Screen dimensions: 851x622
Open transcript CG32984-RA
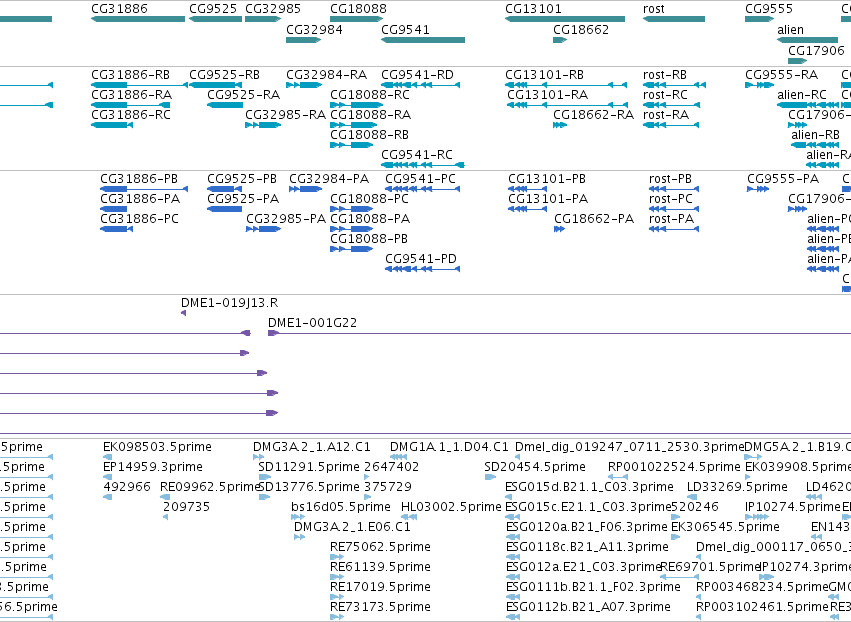click(x=327, y=75)
